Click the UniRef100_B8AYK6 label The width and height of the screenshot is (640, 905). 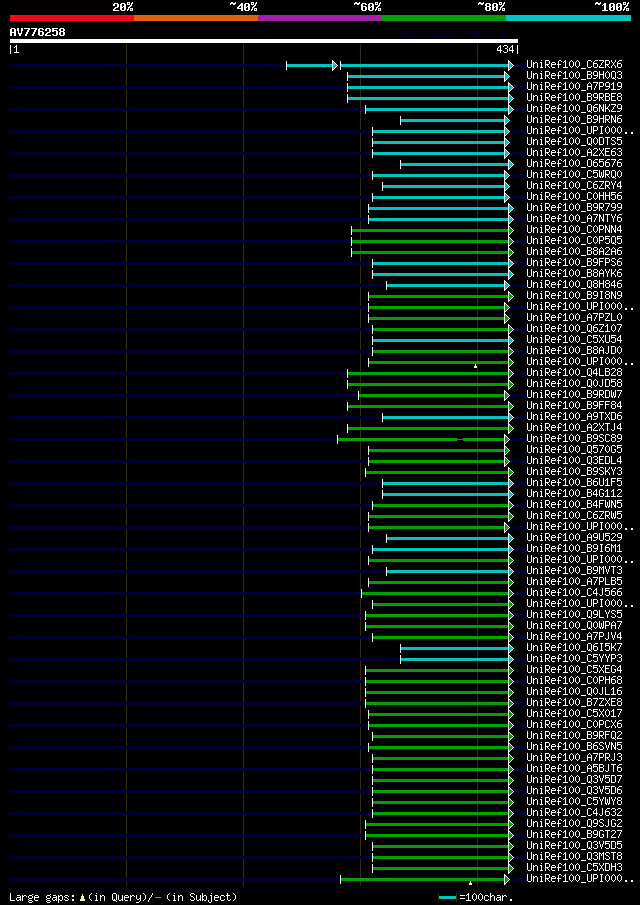point(574,274)
